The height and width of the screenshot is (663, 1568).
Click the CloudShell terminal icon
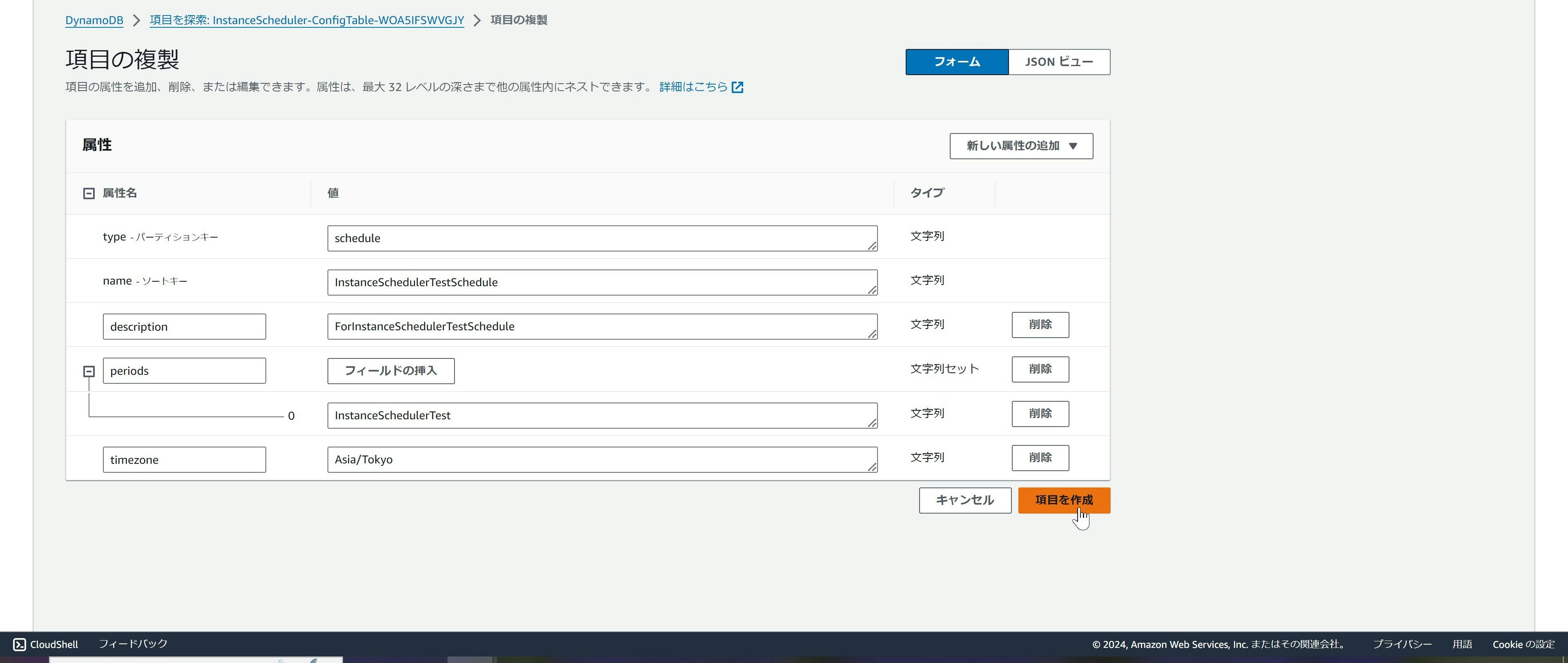coord(20,644)
